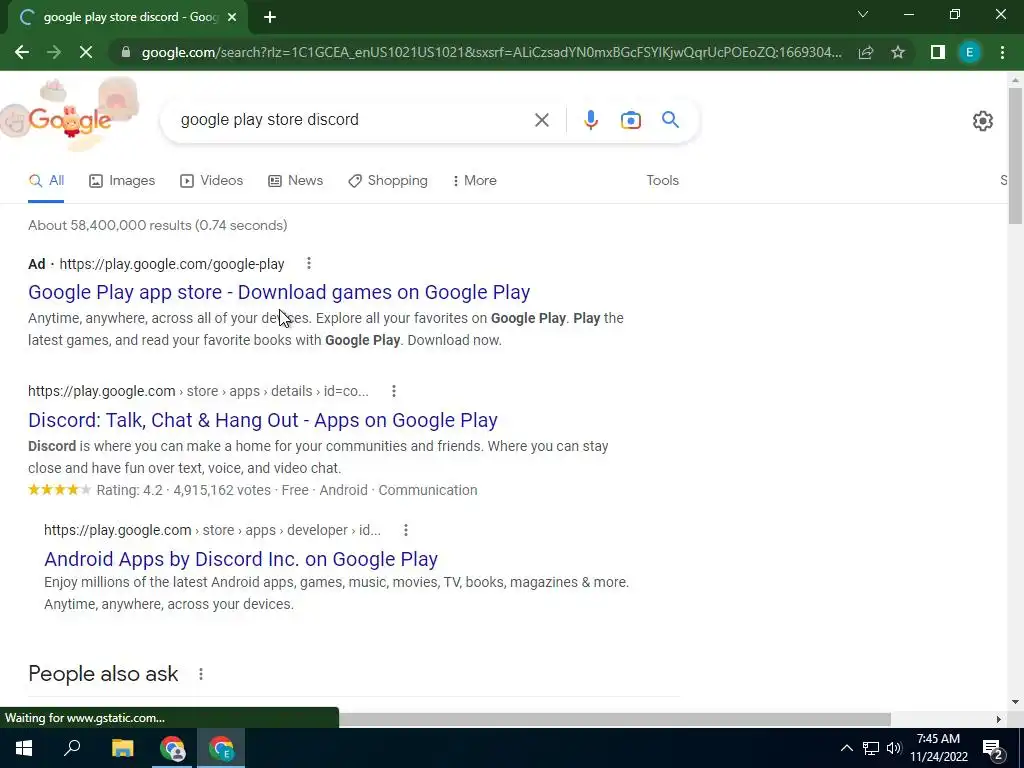Switch to Videos results tab
1024x768 pixels.
(x=212, y=180)
